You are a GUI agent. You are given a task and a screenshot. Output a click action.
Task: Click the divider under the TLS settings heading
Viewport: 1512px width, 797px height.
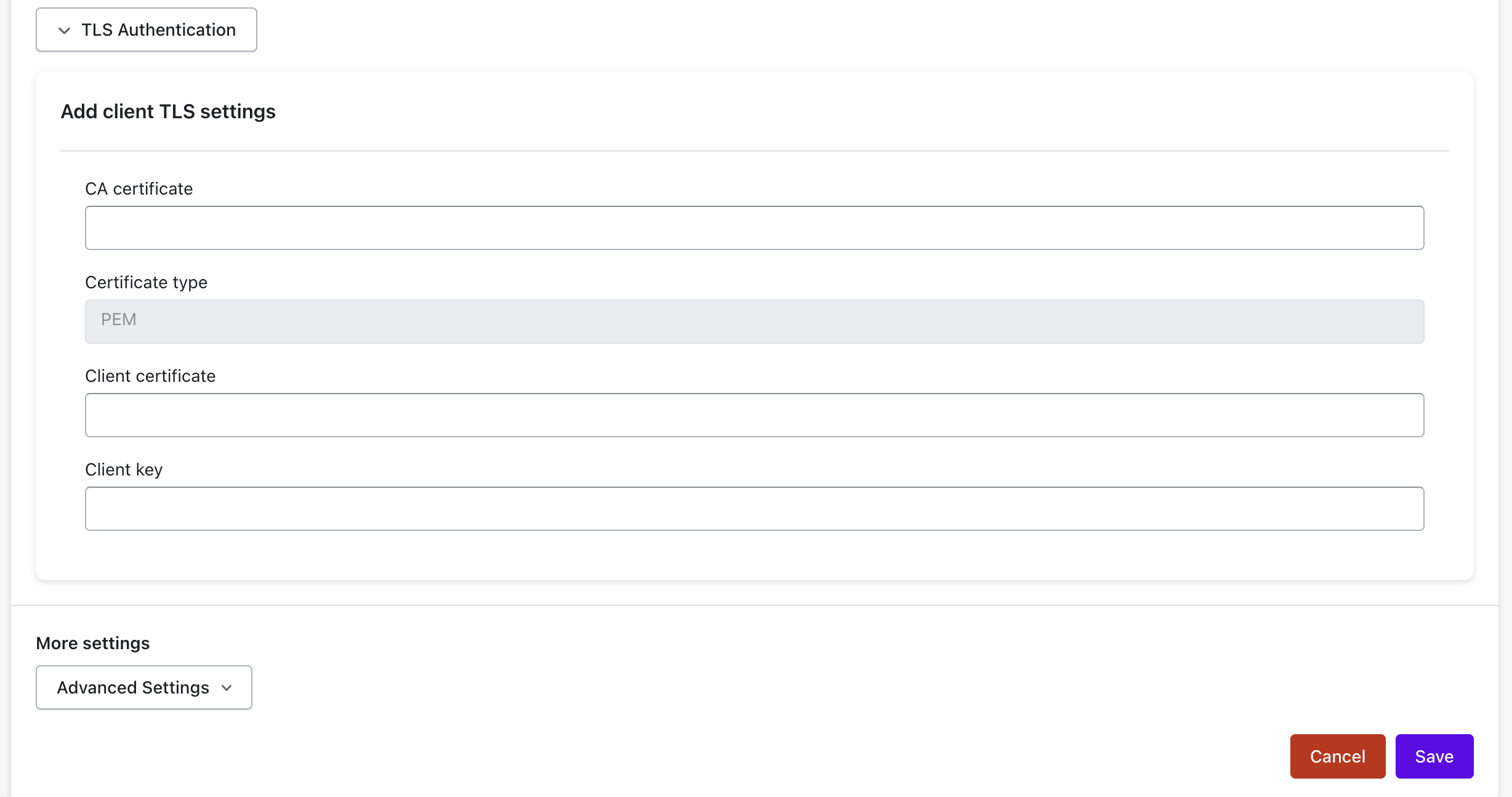[x=754, y=151]
